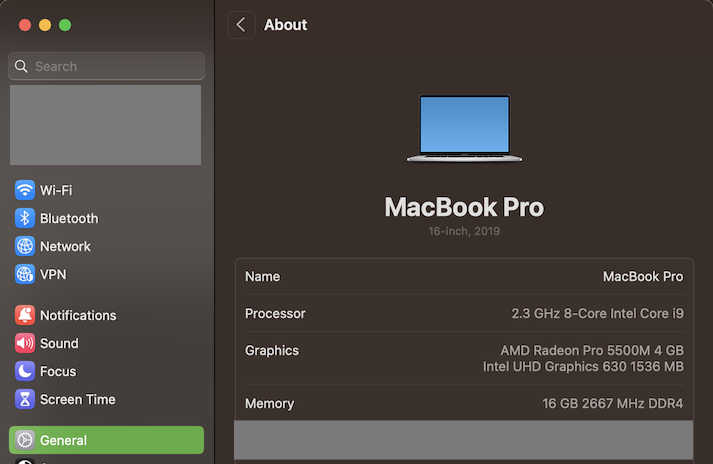Open Sound settings icon

pos(25,343)
